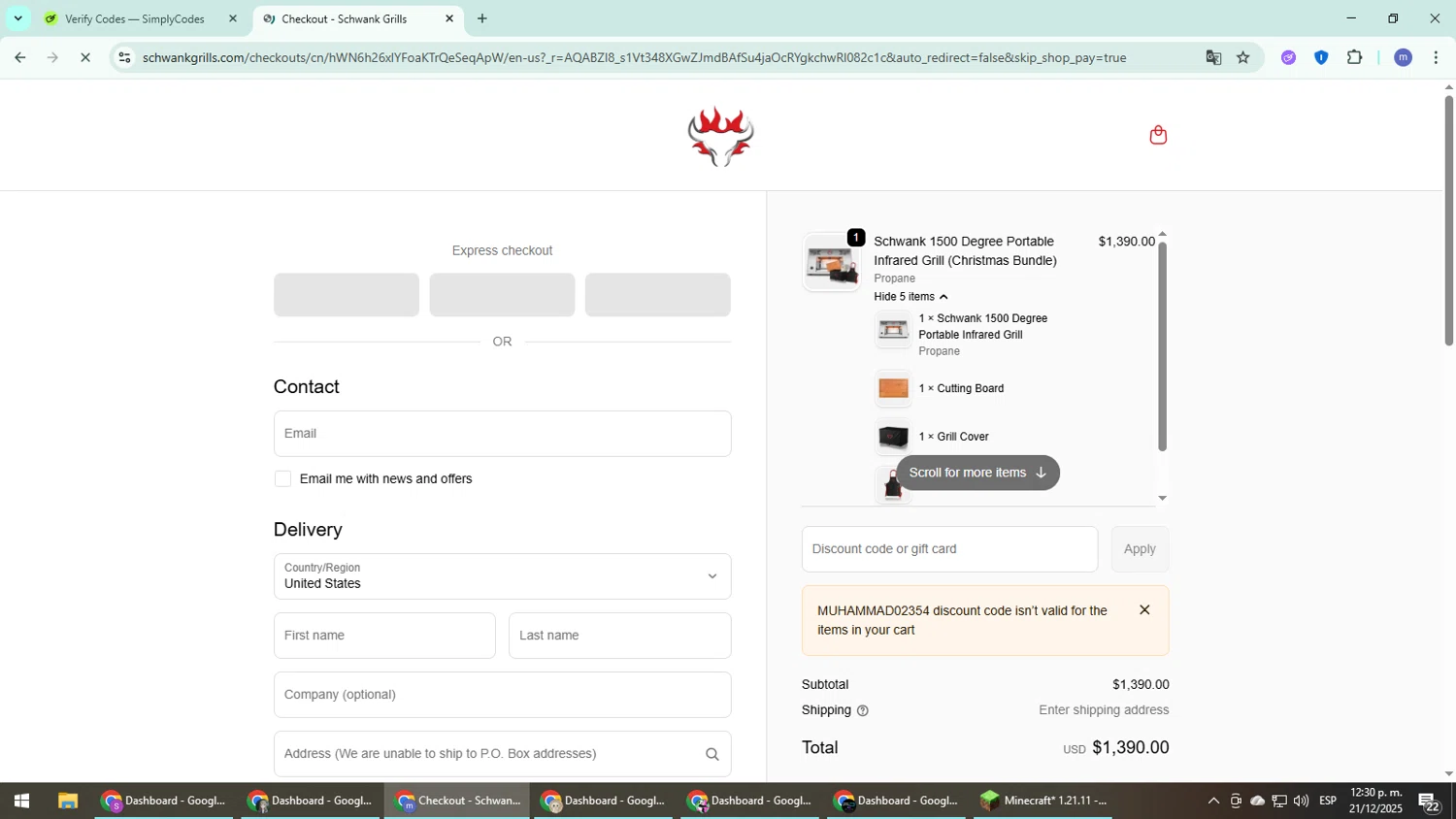Open the shopping cart bag icon

click(x=1157, y=135)
